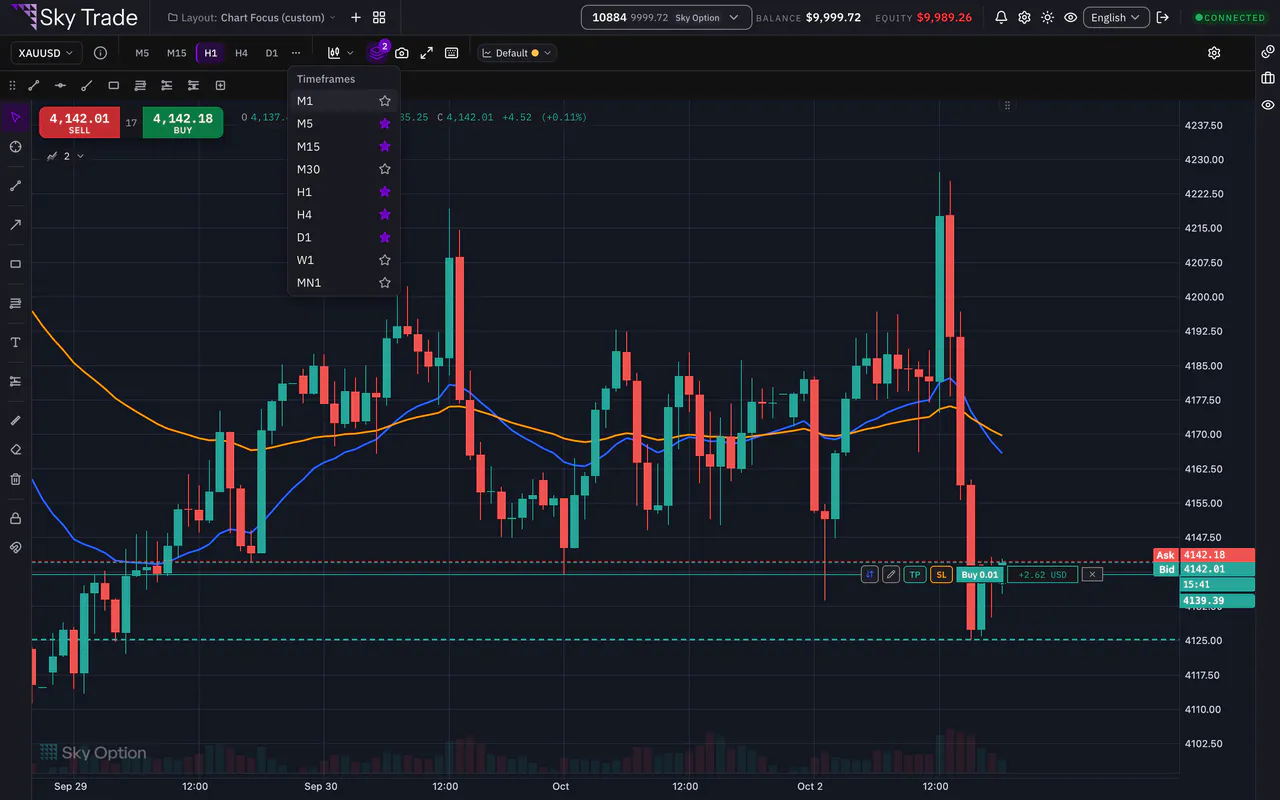Open the keyboard shortcuts icon

451,53
